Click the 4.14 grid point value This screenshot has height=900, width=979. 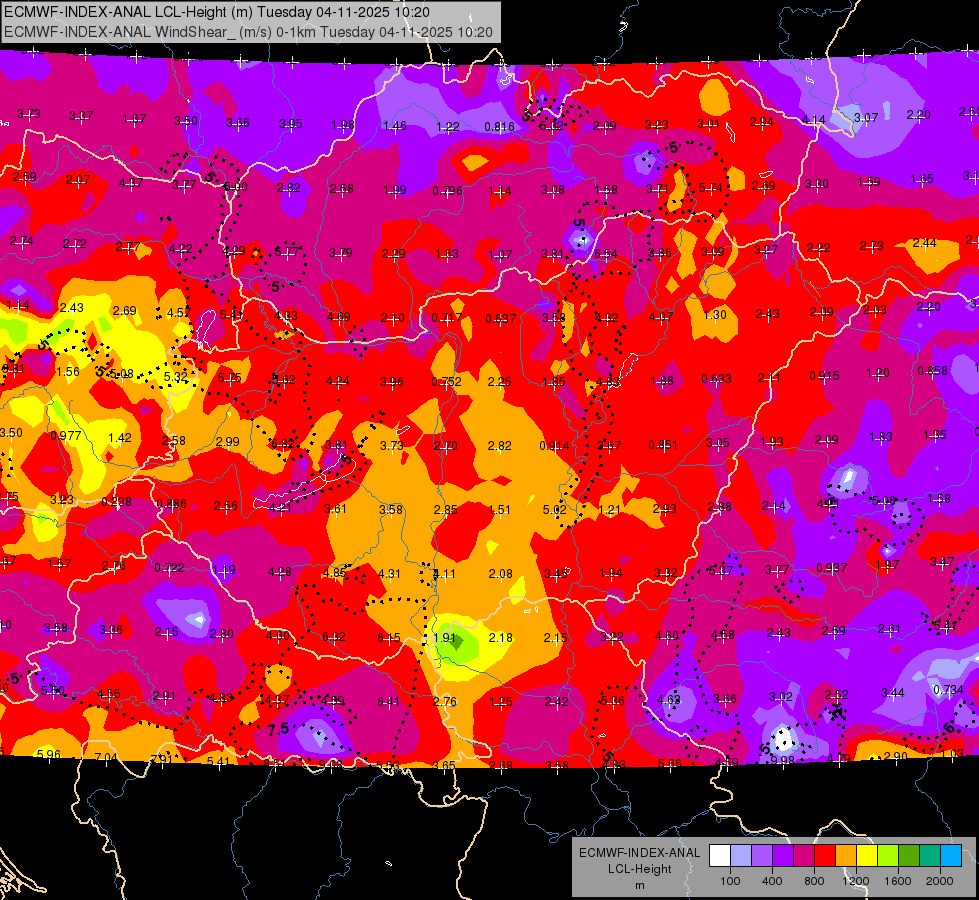814,119
